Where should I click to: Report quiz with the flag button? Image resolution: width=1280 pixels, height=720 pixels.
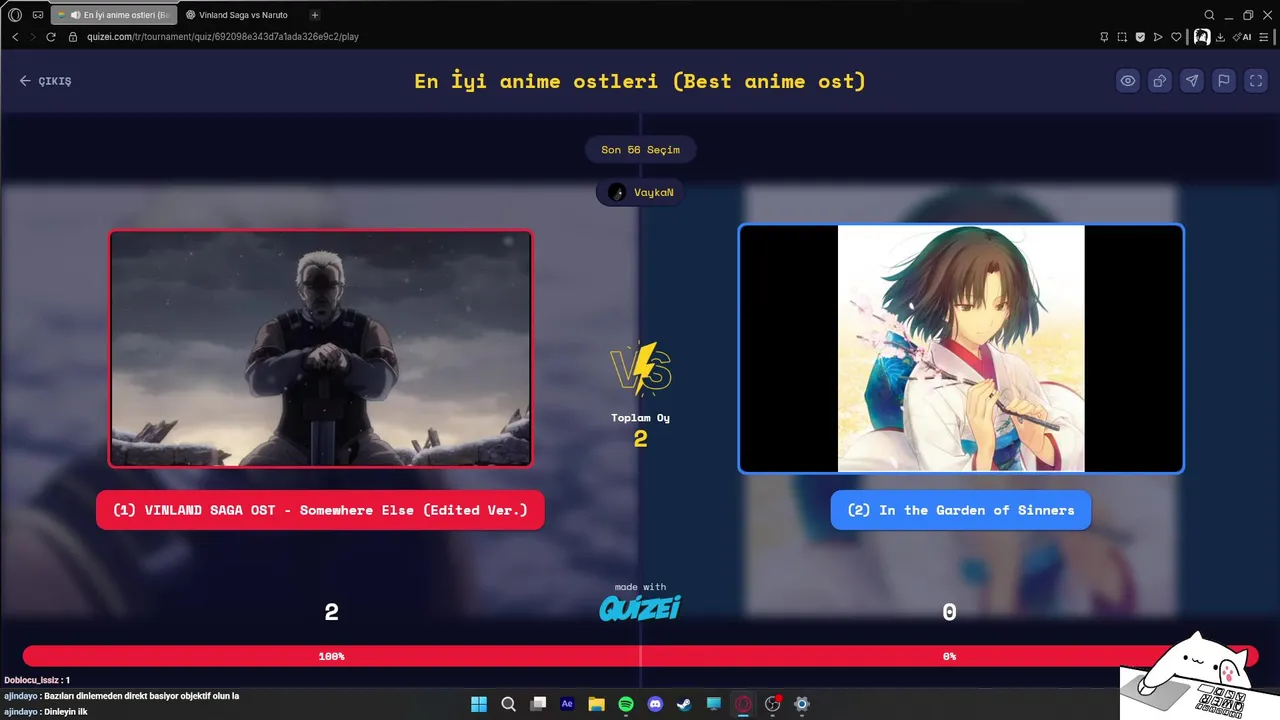[x=1224, y=81]
